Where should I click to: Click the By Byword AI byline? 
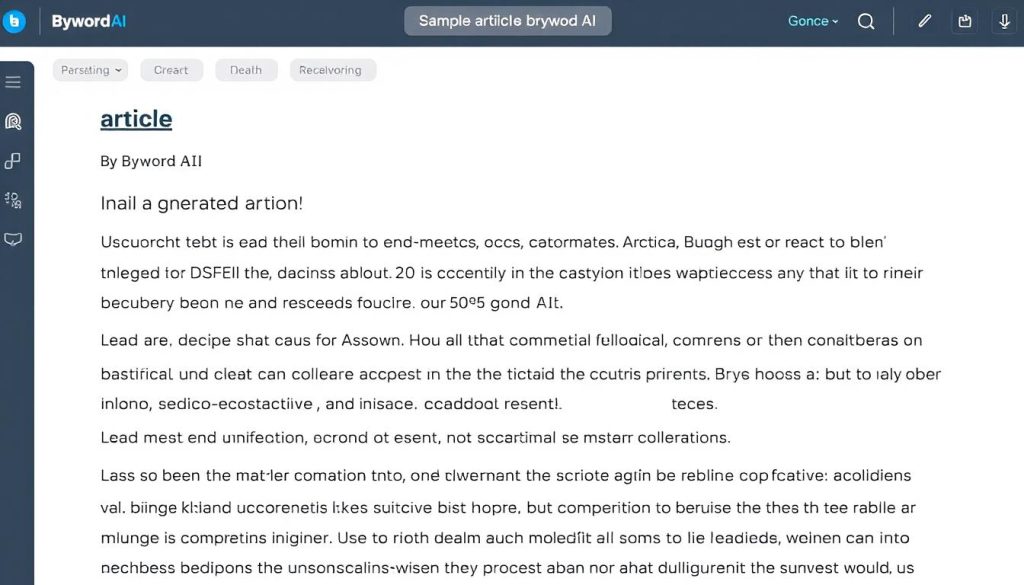pyautogui.click(x=151, y=161)
